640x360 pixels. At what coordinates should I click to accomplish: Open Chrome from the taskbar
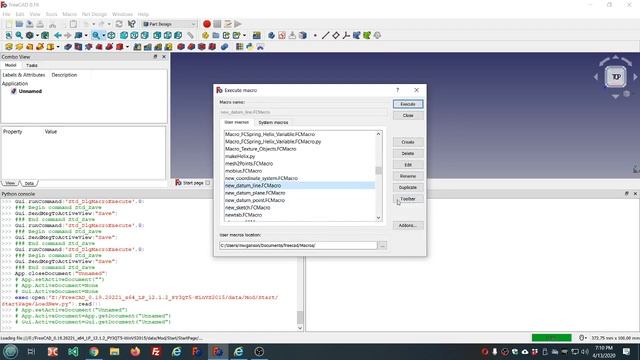(x=94, y=351)
